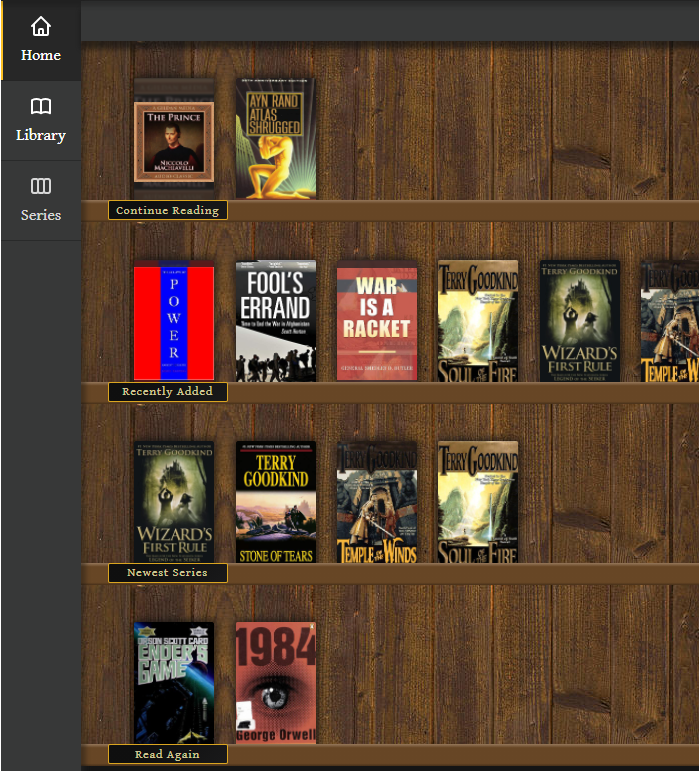The width and height of the screenshot is (699, 771).
Task: Open the Atlas Shrugged book cover
Action: (276, 139)
